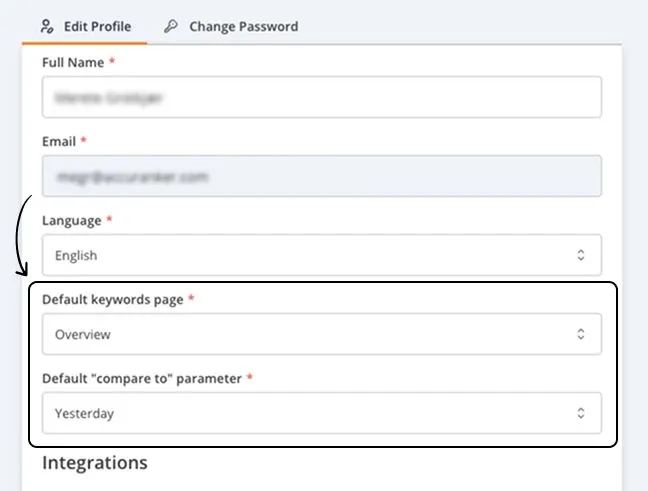Viewport: 648px width, 491px height.
Task: Click the key icon beside Change Password
Action: [x=171, y=27]
